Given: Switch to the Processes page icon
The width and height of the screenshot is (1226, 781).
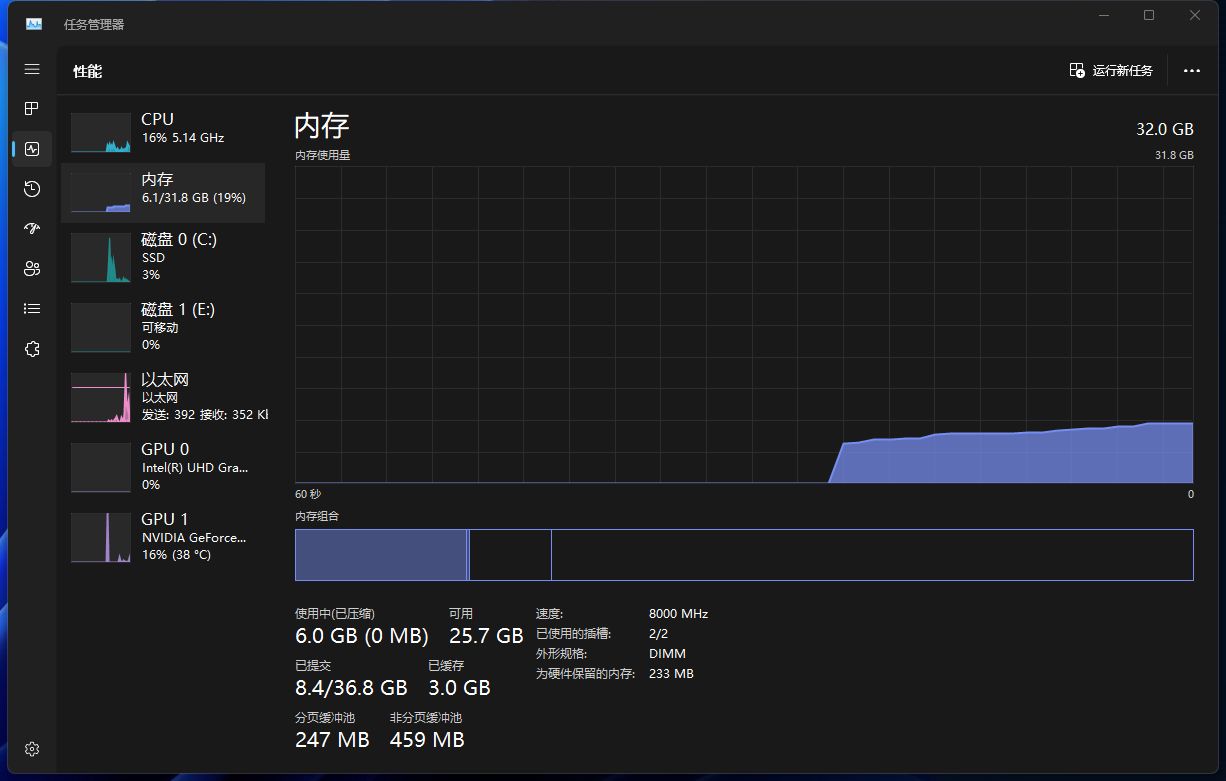Looking at the screenshot, I should click(x=31, y=108).
